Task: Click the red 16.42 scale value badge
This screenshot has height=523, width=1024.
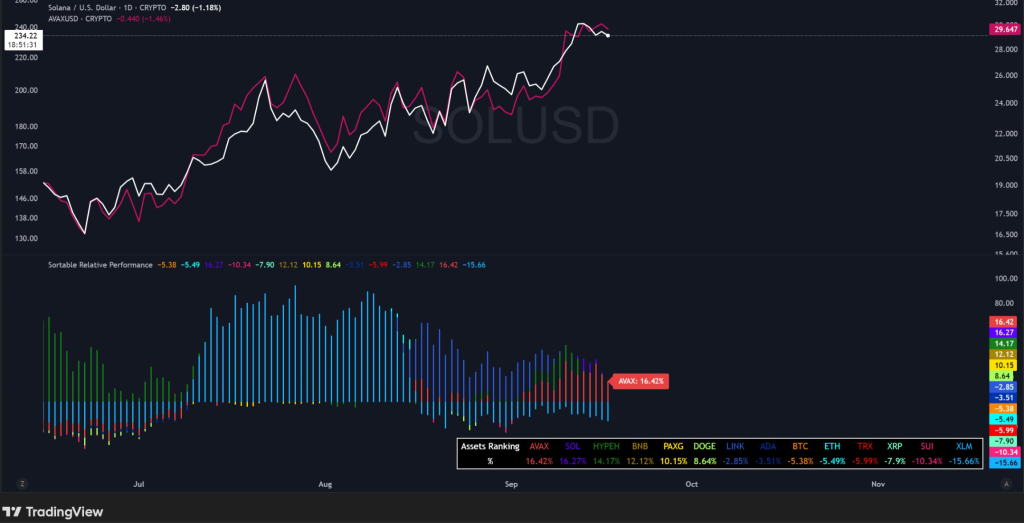Action: (x=1003, y=322)
